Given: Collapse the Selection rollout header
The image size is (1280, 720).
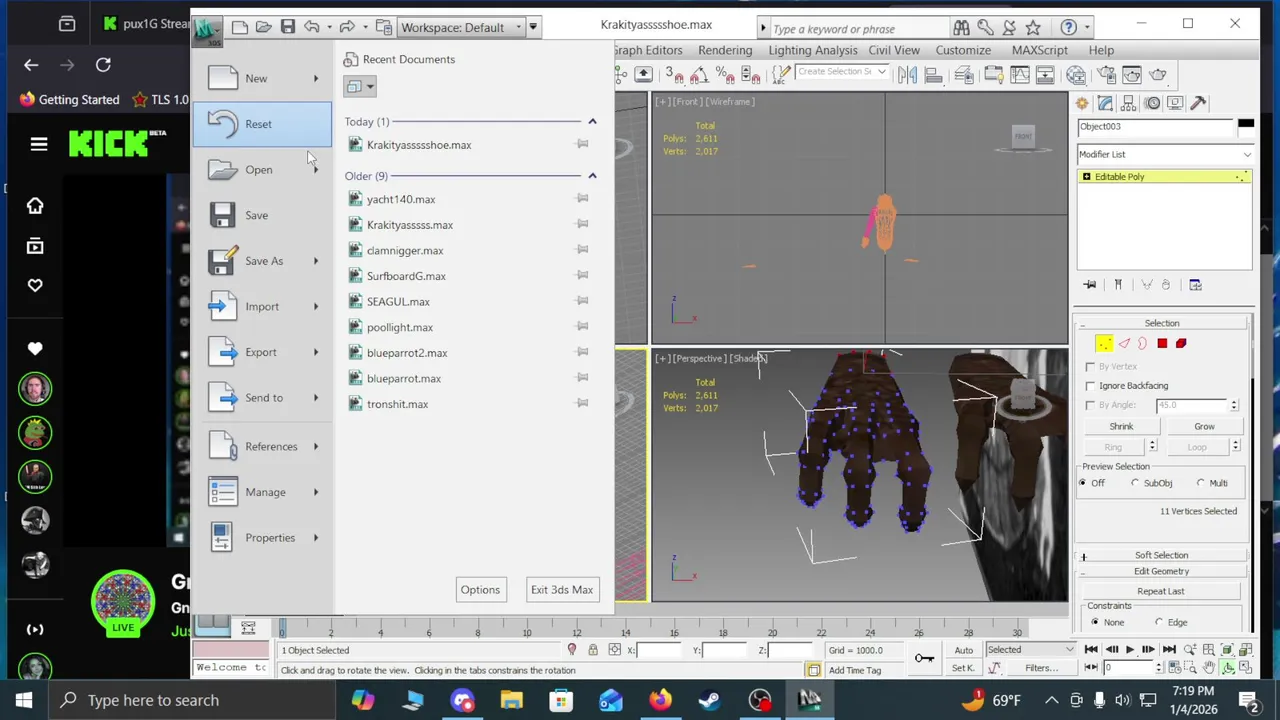Looking at the screenshot, I should pos(1162,323).
